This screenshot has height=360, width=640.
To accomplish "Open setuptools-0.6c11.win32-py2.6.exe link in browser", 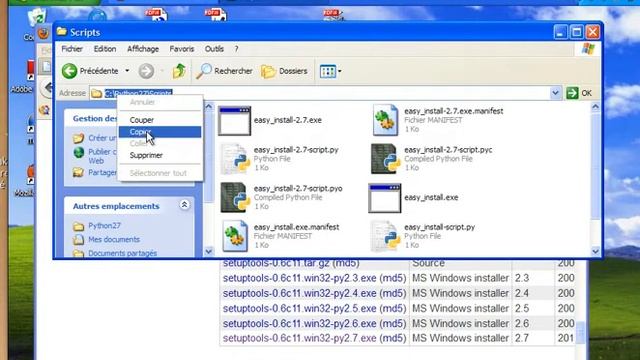I will click(300, 323).
